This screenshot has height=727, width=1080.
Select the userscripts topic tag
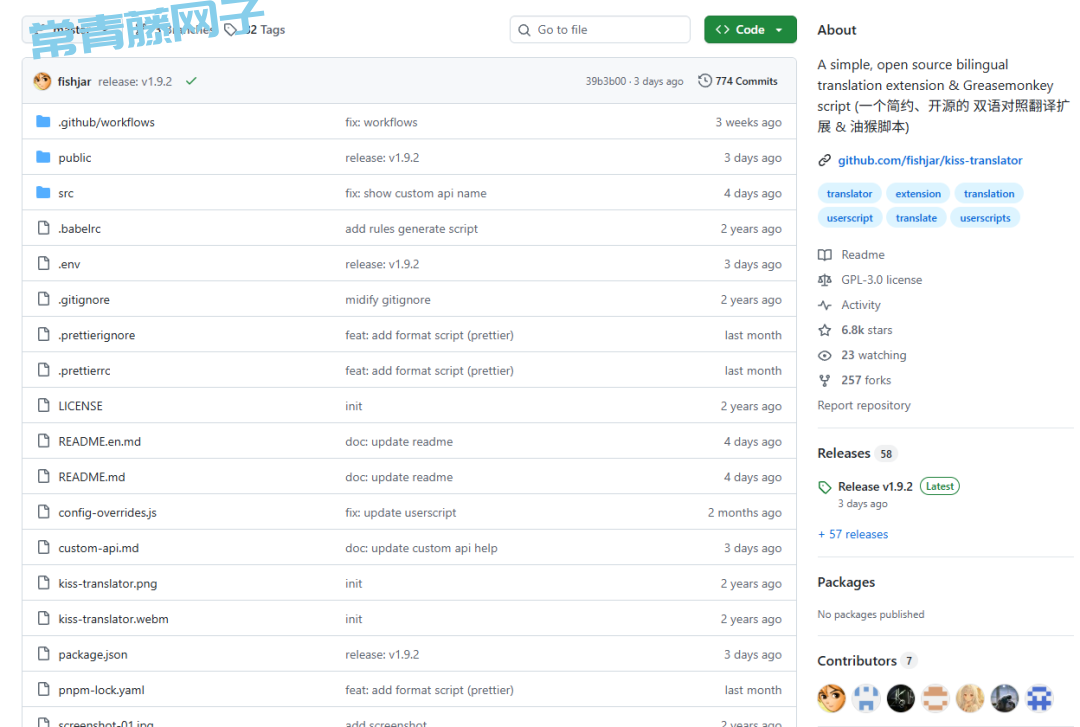pos(985,218)
